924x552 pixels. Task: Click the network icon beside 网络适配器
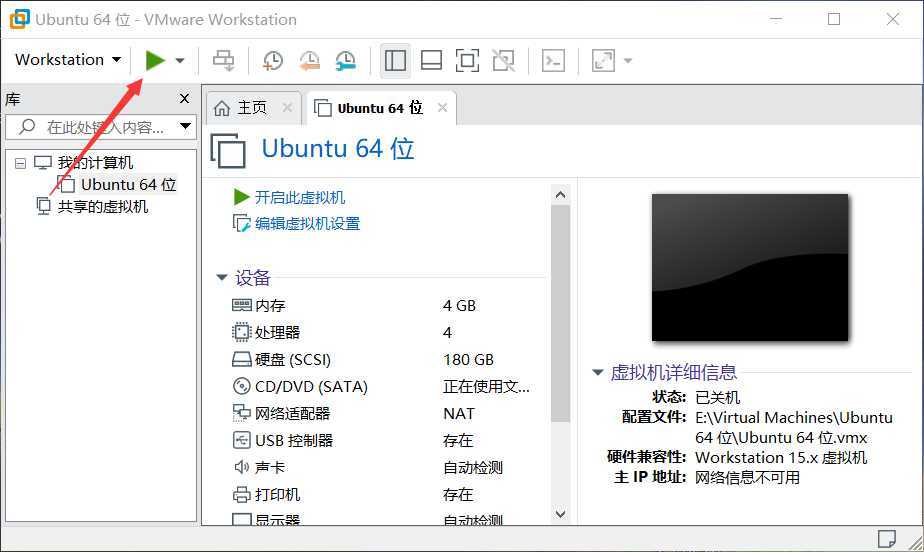(x=242, y=413)
